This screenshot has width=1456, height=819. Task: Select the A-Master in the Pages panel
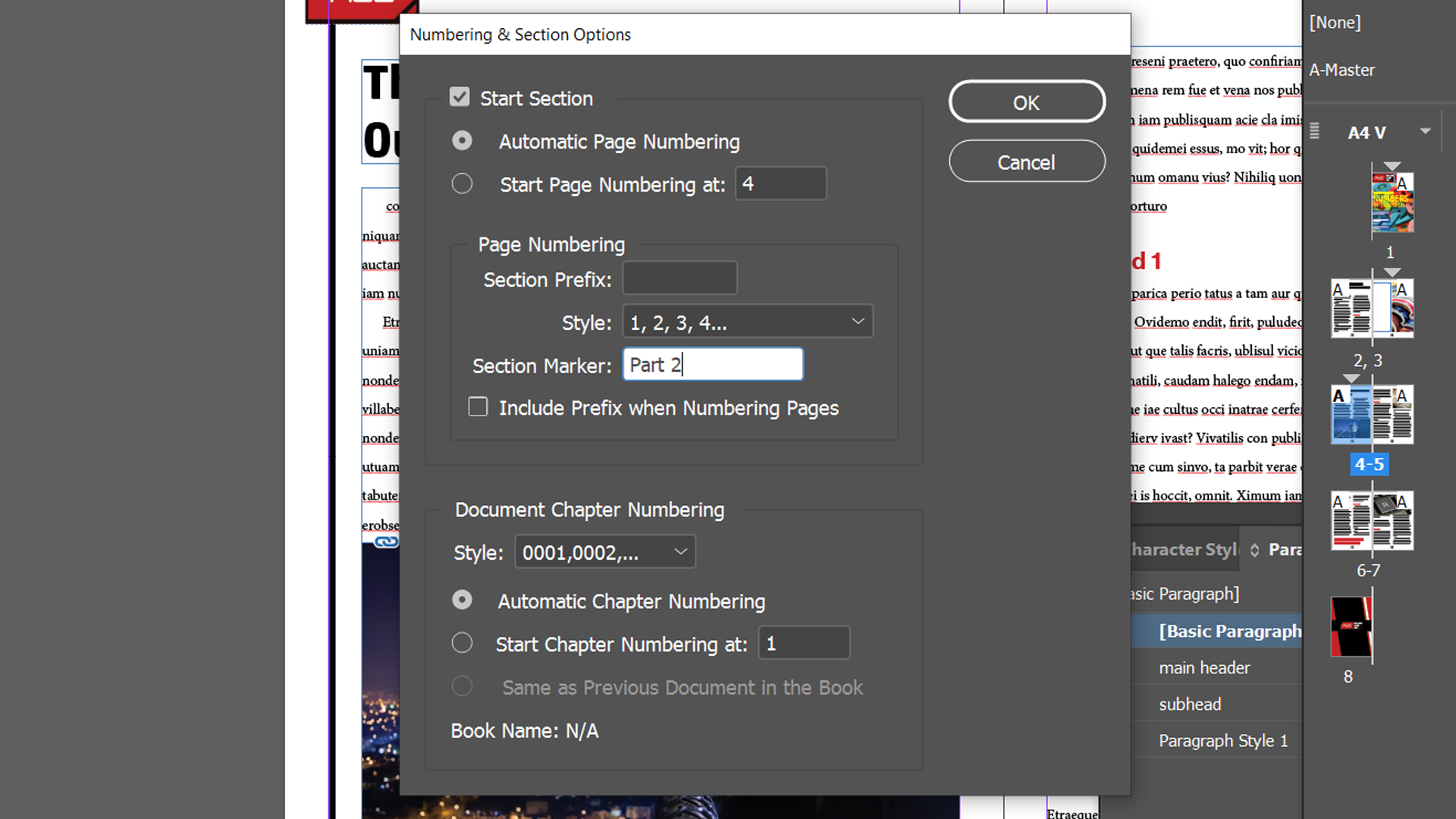pos(1341,70)
